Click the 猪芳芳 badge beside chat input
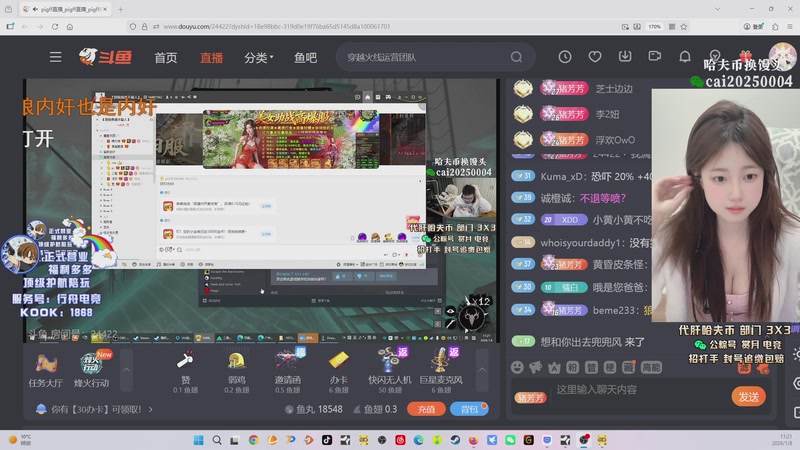Image resolution: width=800 pixels, height=450 pixels. coord(530,398)
